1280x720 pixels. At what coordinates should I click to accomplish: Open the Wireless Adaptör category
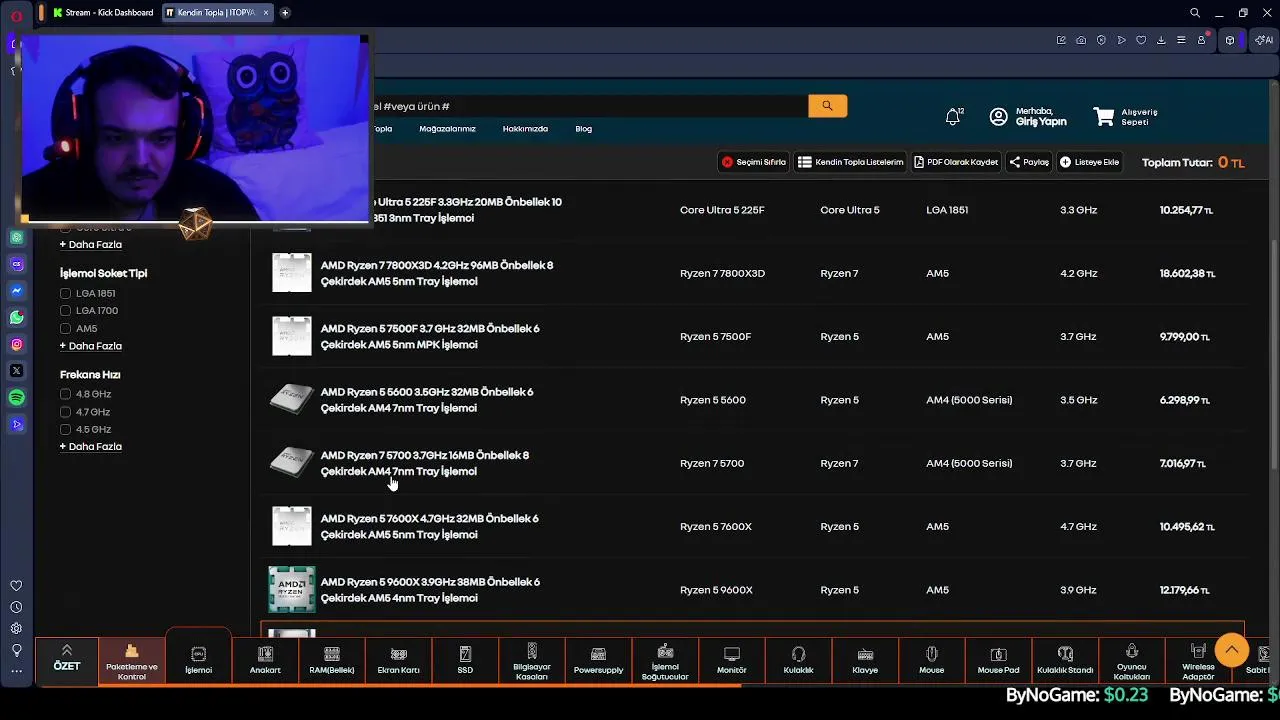(x=1198, y=661)
